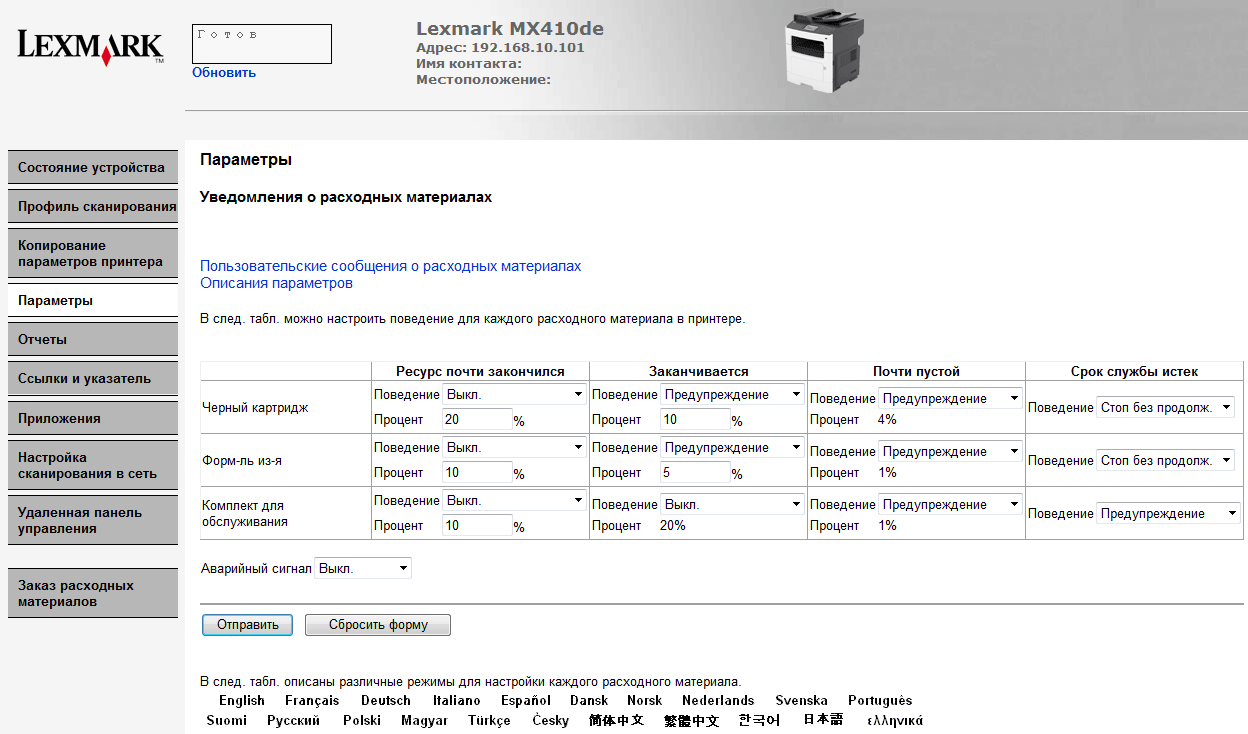Screen dimensions: 1248x734
Task: Switch language to Dansk
Action: [x=589, y=700]
